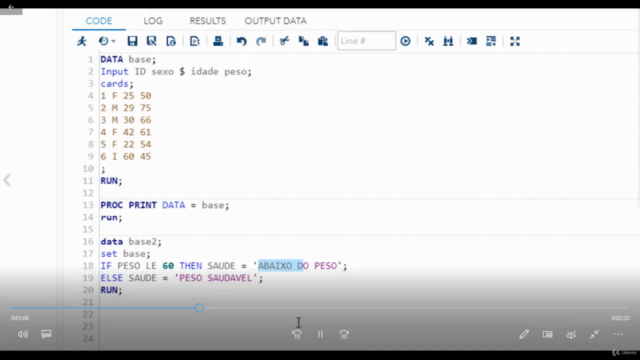The image size is (640, 360).
Task: Toggle the mini player view icon
Action: point(547,334)
